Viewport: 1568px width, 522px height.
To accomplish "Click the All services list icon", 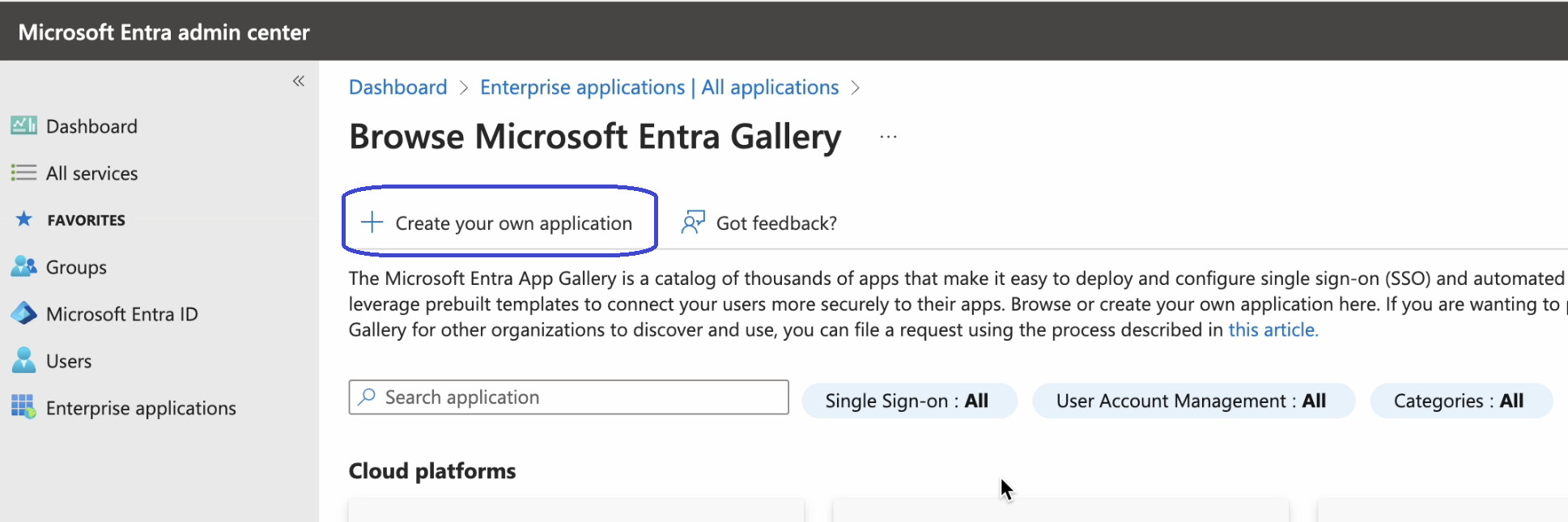I will [x=23, y=172].
